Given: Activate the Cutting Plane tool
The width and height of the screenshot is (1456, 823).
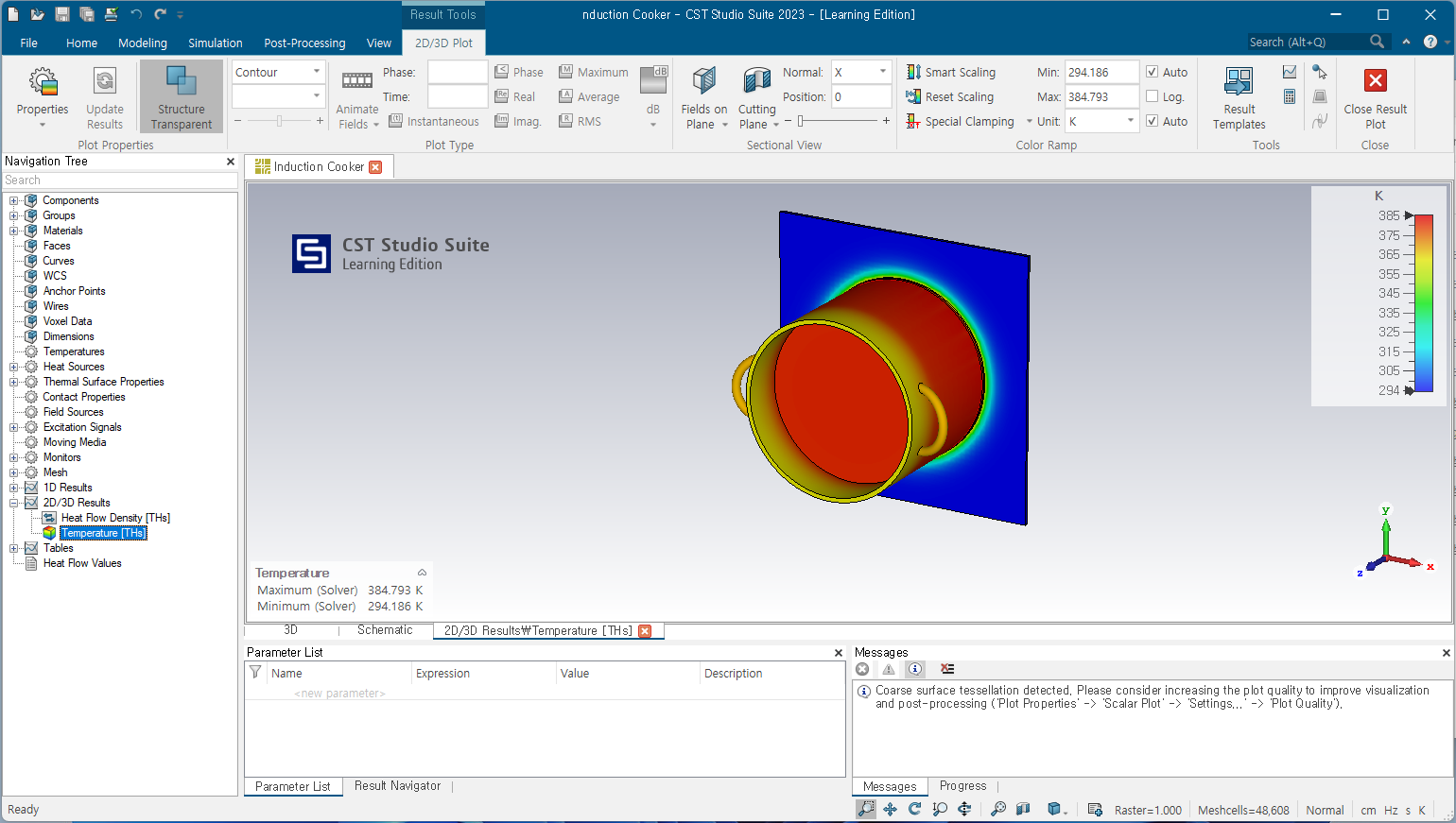Looking at the screenshot, I should pos(757,97).
